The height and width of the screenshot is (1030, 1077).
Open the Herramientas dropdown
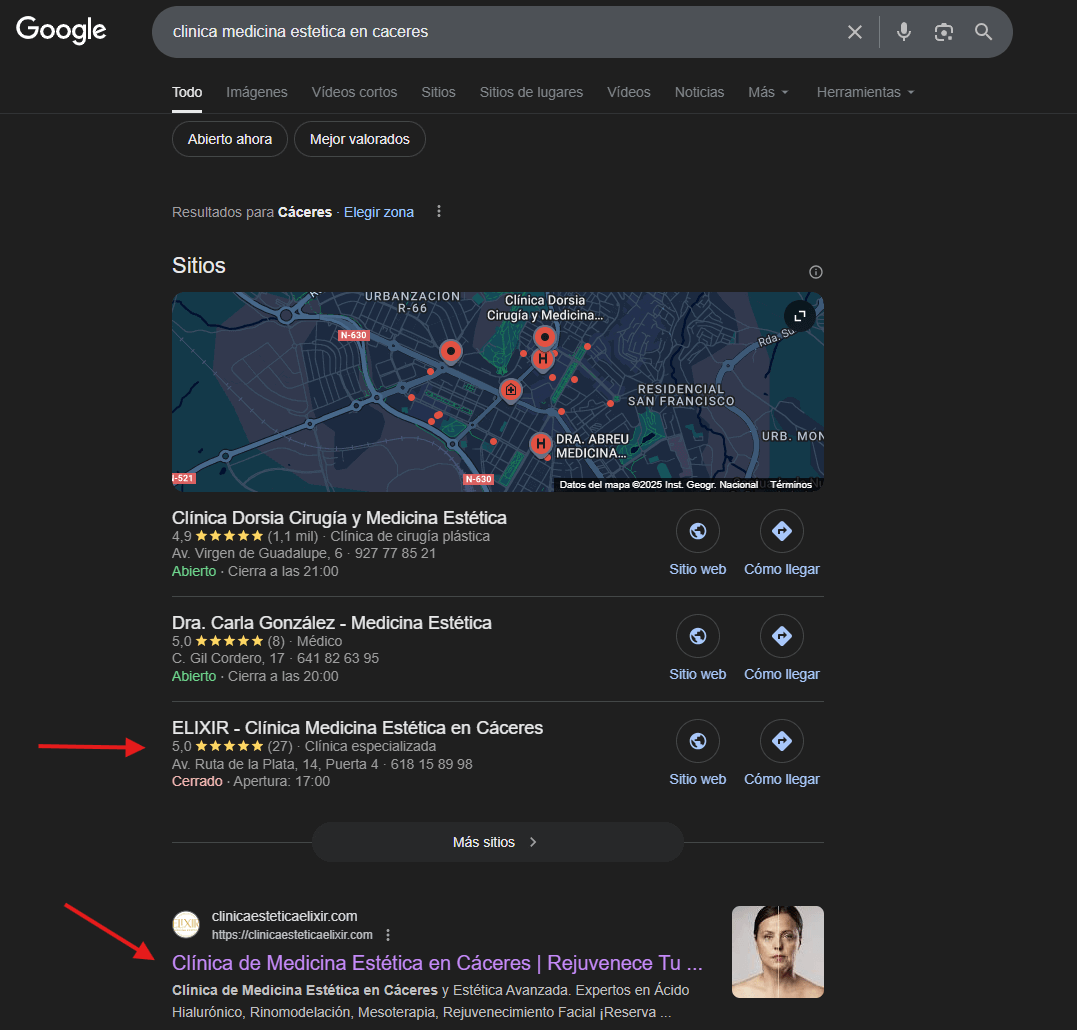[x=865, y=92]
